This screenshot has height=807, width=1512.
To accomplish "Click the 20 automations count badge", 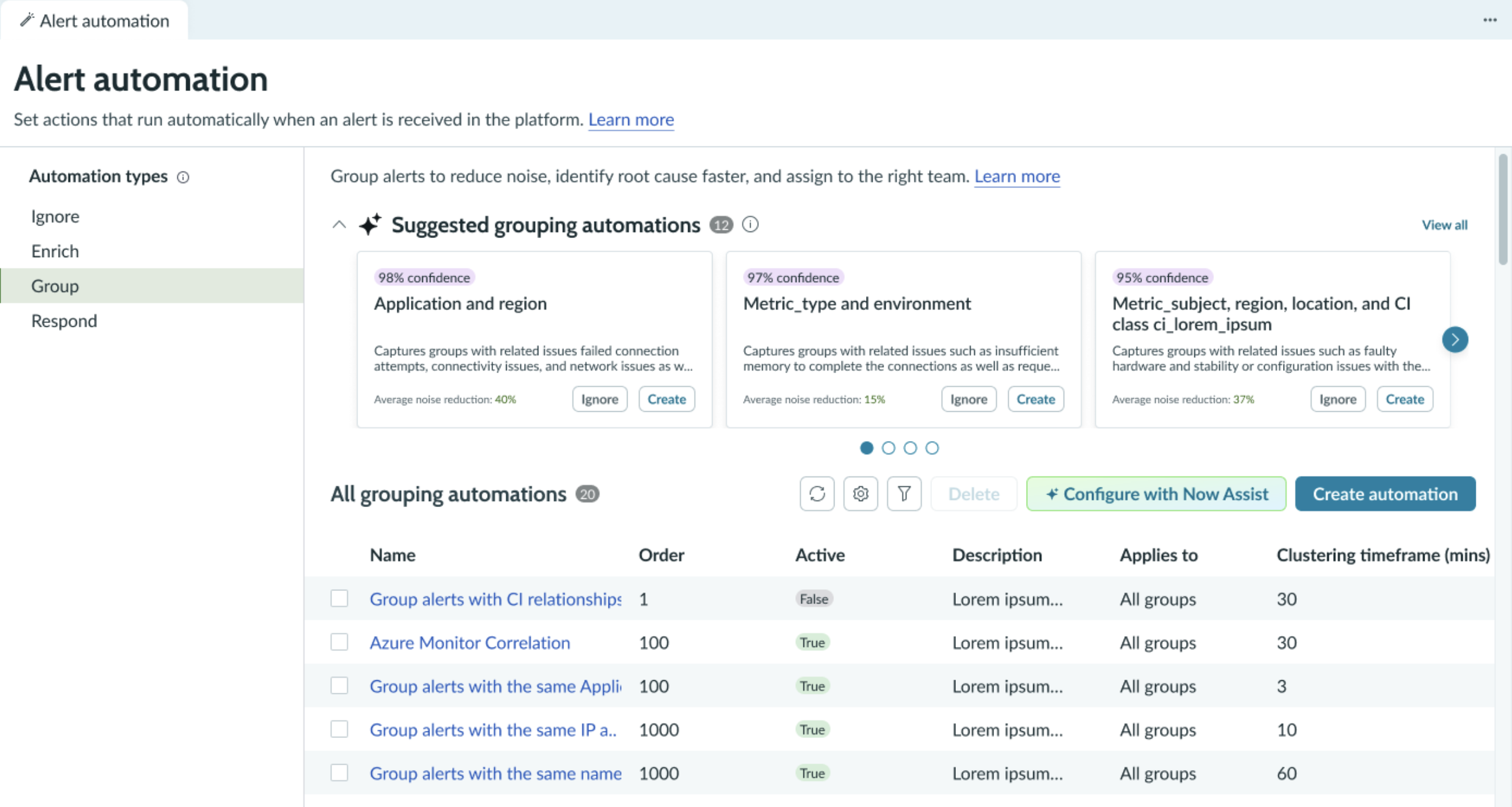I will point(587,494).
